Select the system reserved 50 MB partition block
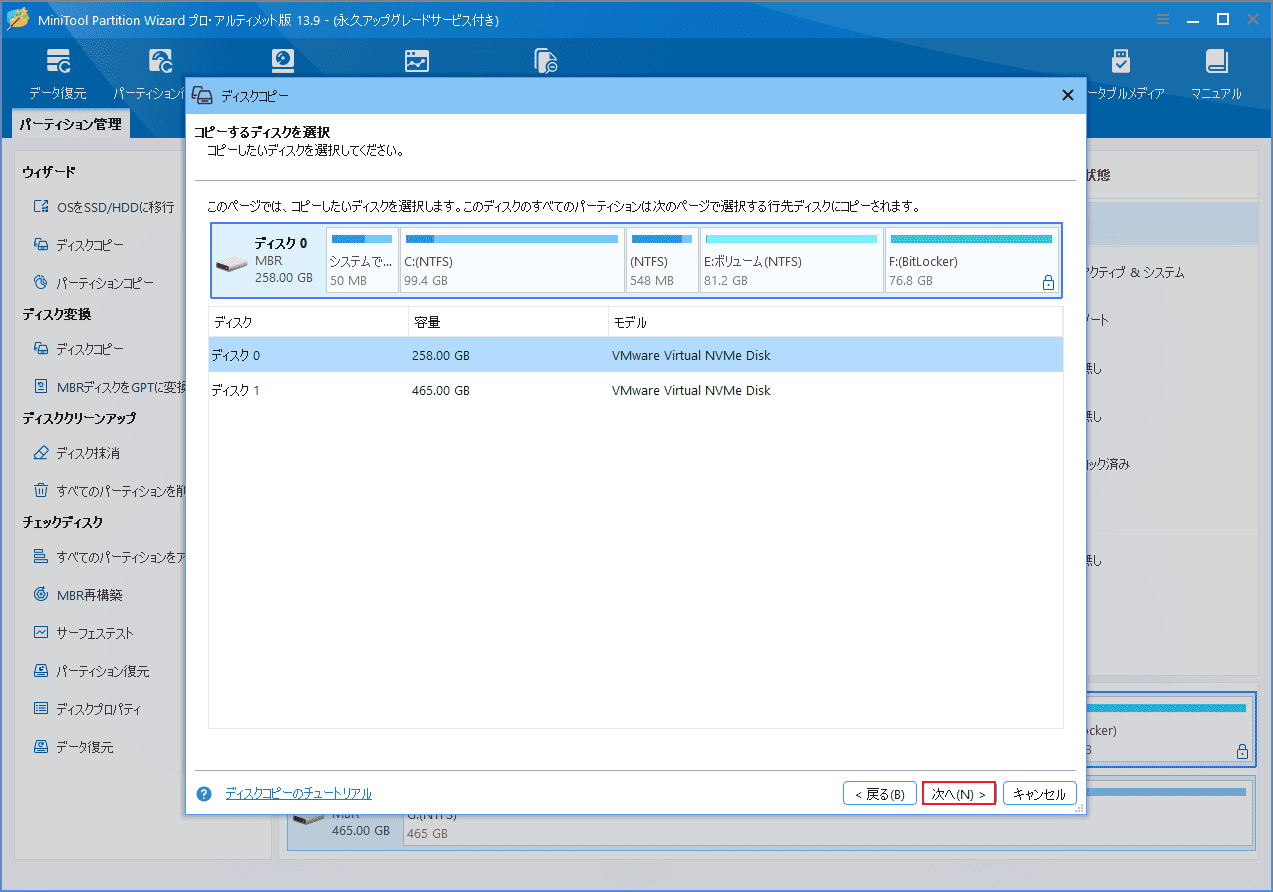The image size is (1273, 892). point(362,260)
